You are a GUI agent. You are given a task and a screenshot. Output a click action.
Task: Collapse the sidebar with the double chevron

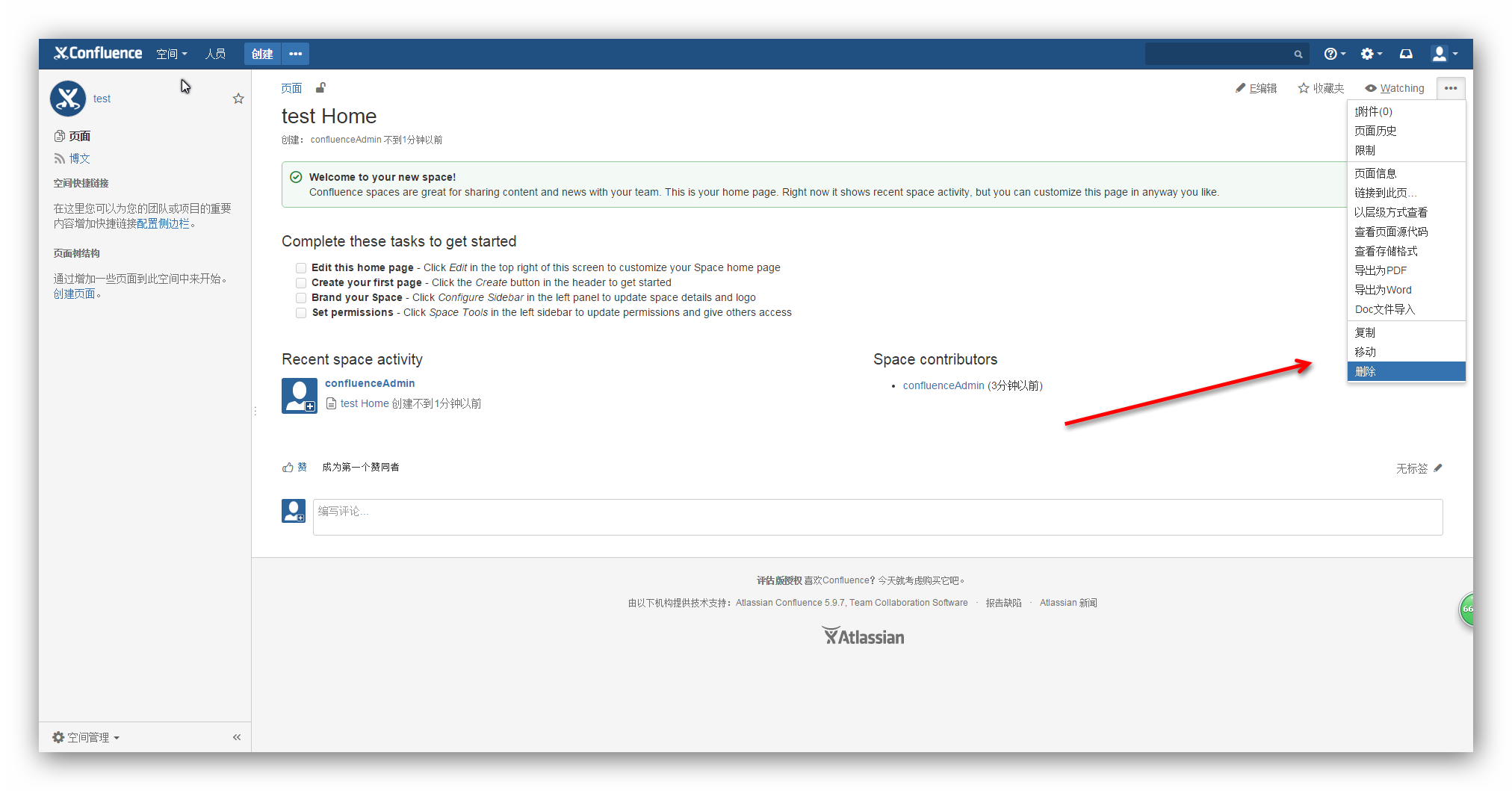click(x=237, y=737)
